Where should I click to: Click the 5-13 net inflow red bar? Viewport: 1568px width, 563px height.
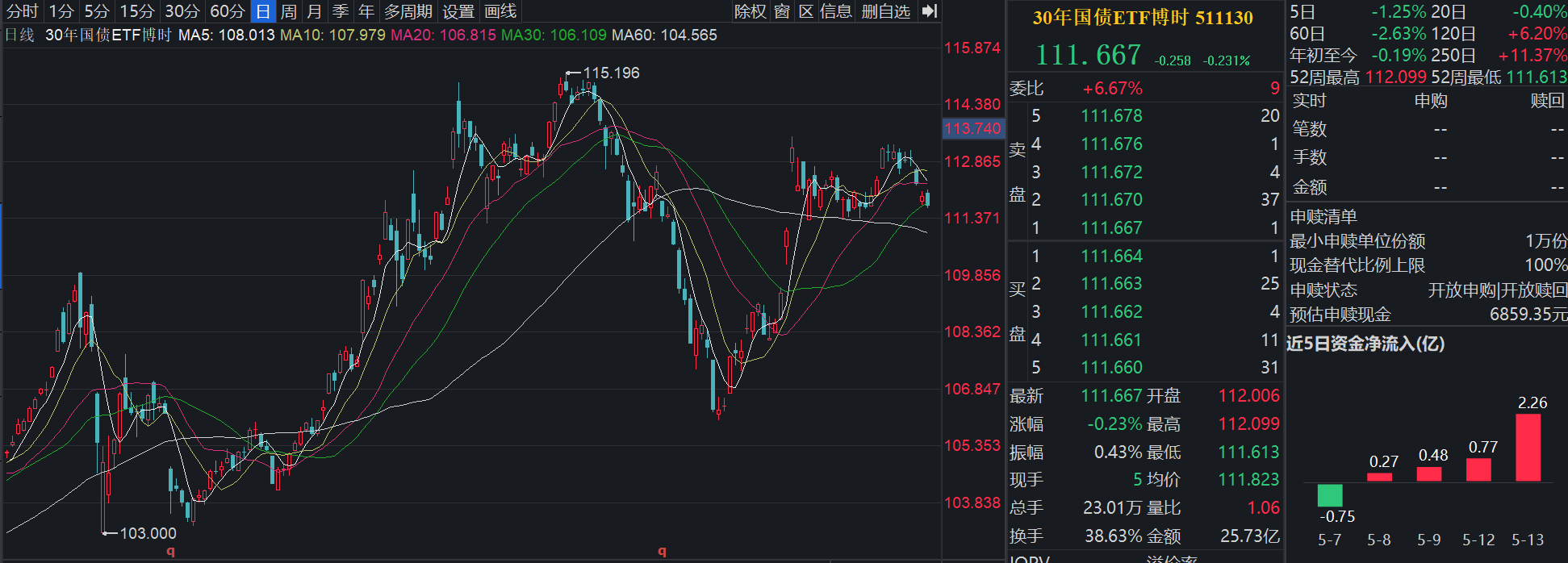[1528, 448]
